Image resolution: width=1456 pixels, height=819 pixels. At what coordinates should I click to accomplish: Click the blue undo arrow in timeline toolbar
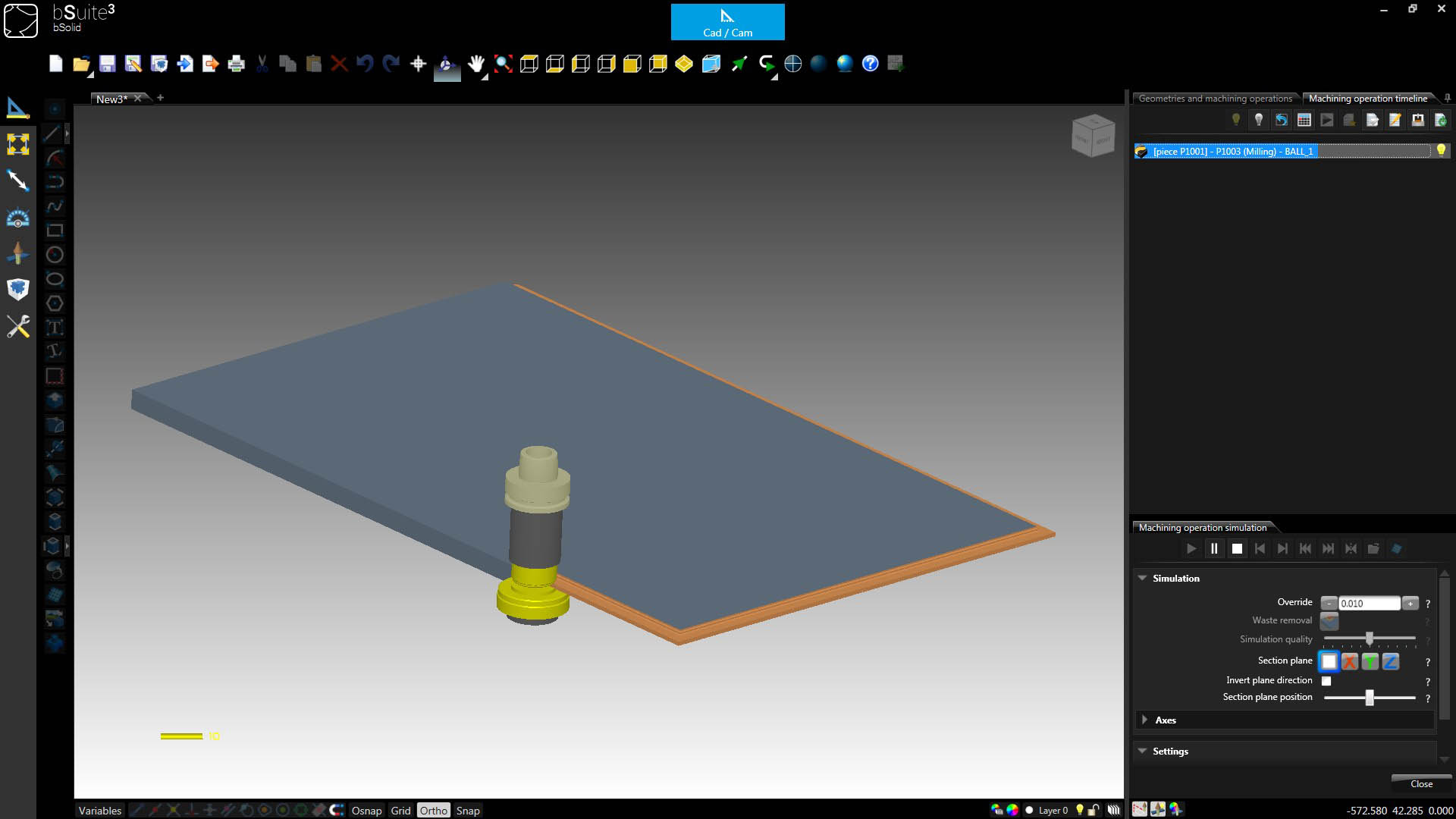pos(1281,120)
